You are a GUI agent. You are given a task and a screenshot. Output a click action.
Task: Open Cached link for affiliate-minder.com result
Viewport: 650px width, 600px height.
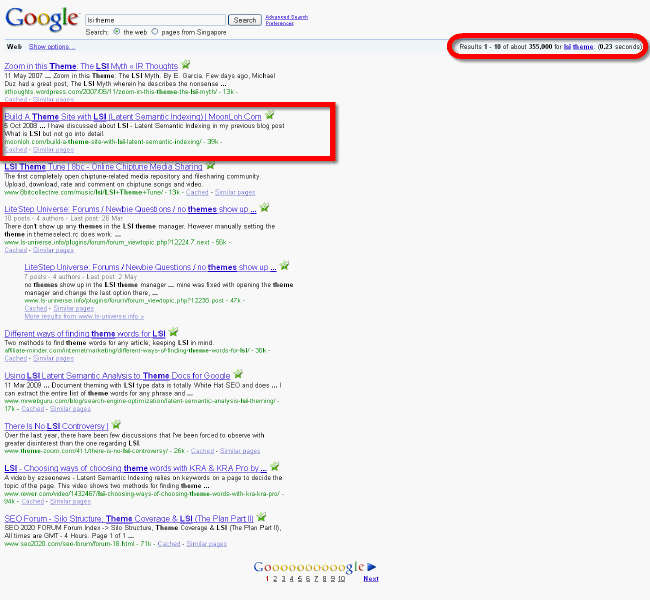click(16, 358)
